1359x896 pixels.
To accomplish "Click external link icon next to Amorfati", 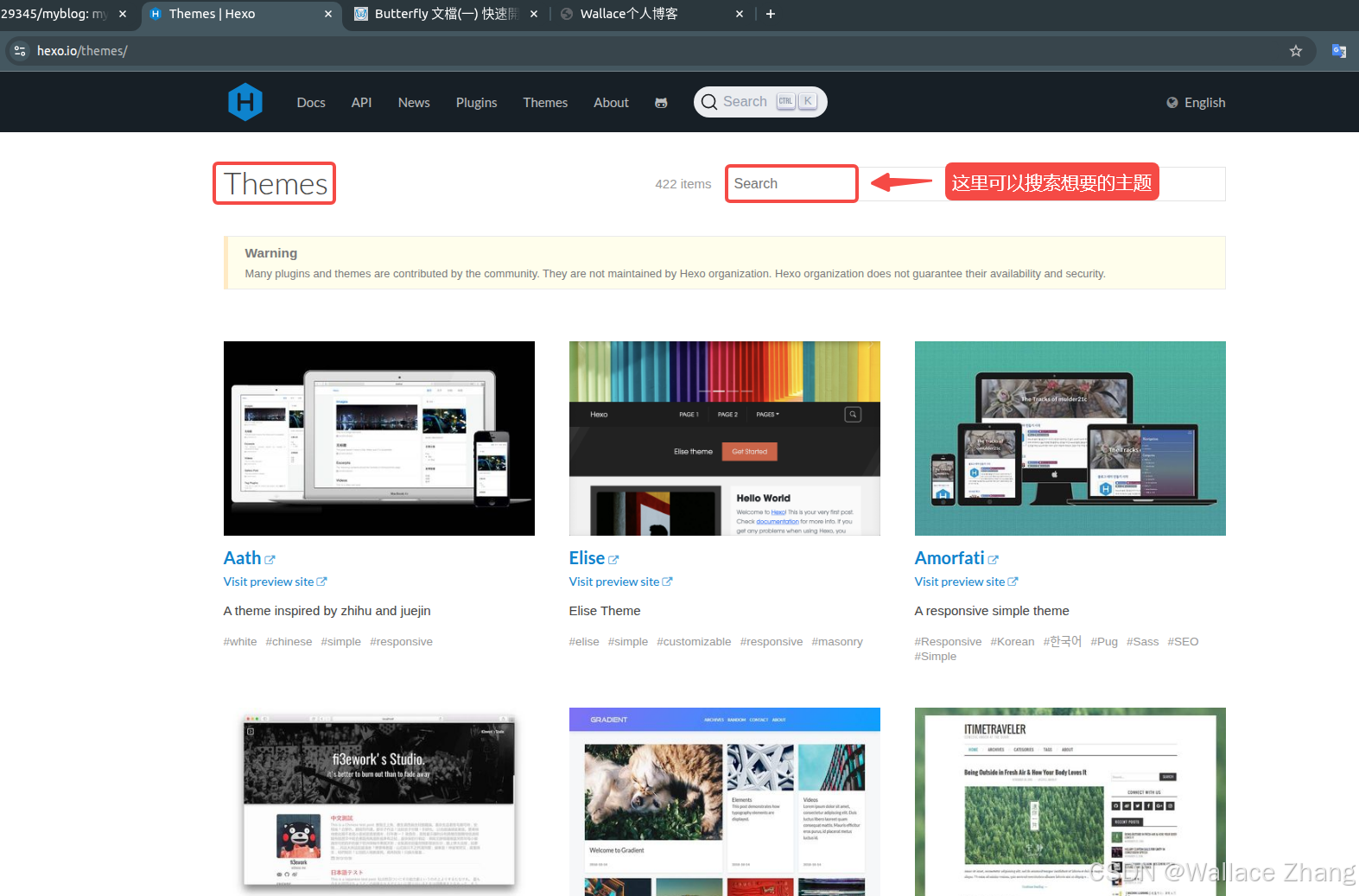I will [993, 560].
